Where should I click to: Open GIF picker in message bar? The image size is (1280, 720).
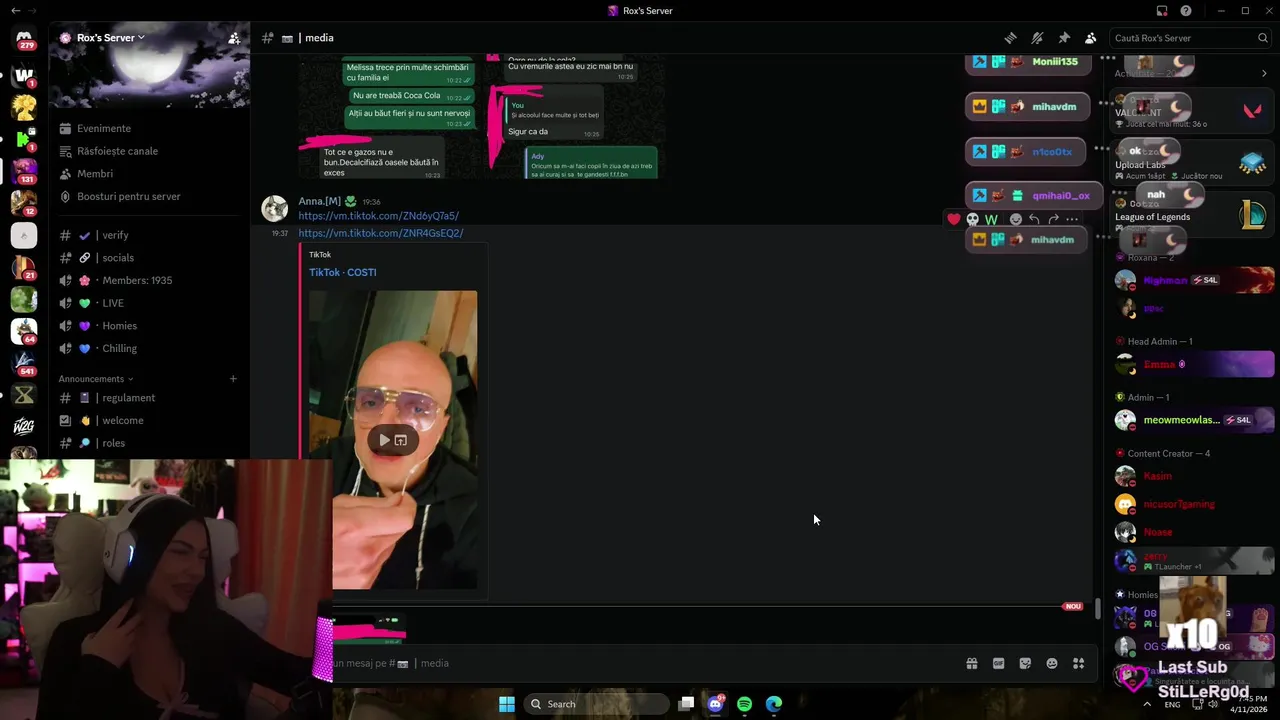coord(998,663)
